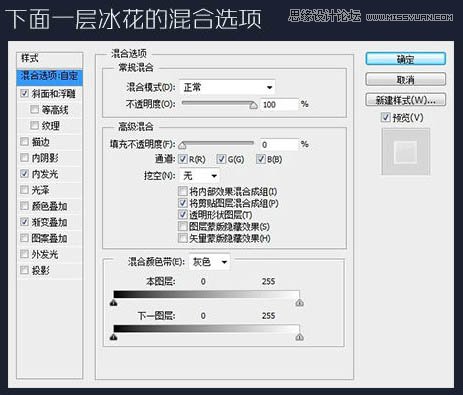Screen dimensions: 463x395
Task: Uncheck the 内发光 checkbox
Action: (24, 174)
